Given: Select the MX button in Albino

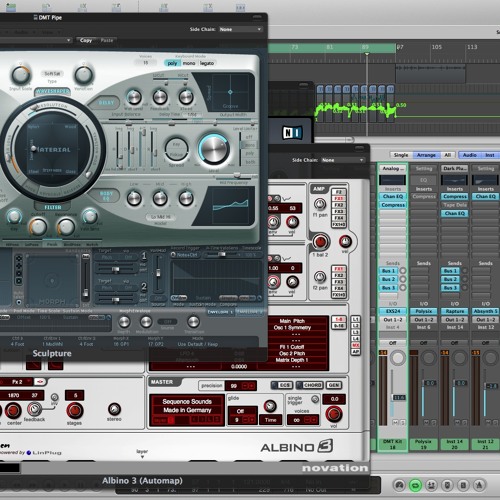Looking at the screenshot, I should 356,345.
